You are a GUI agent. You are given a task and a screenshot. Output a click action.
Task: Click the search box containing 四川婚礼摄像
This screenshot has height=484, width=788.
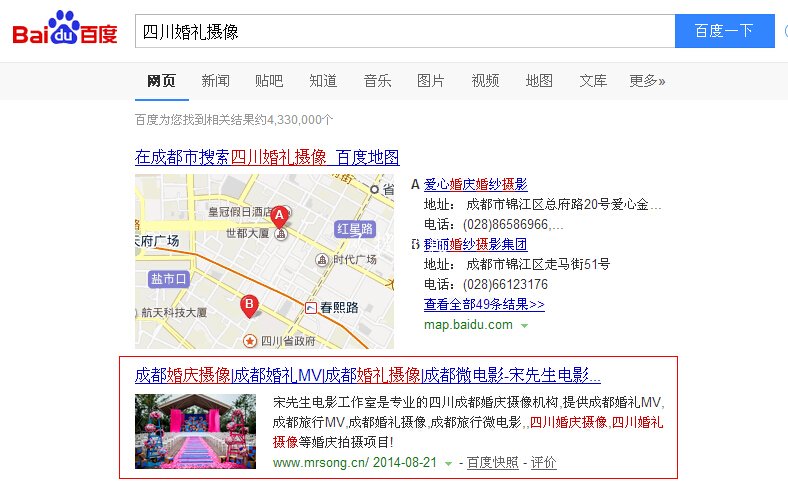click(x=405, y=31)
